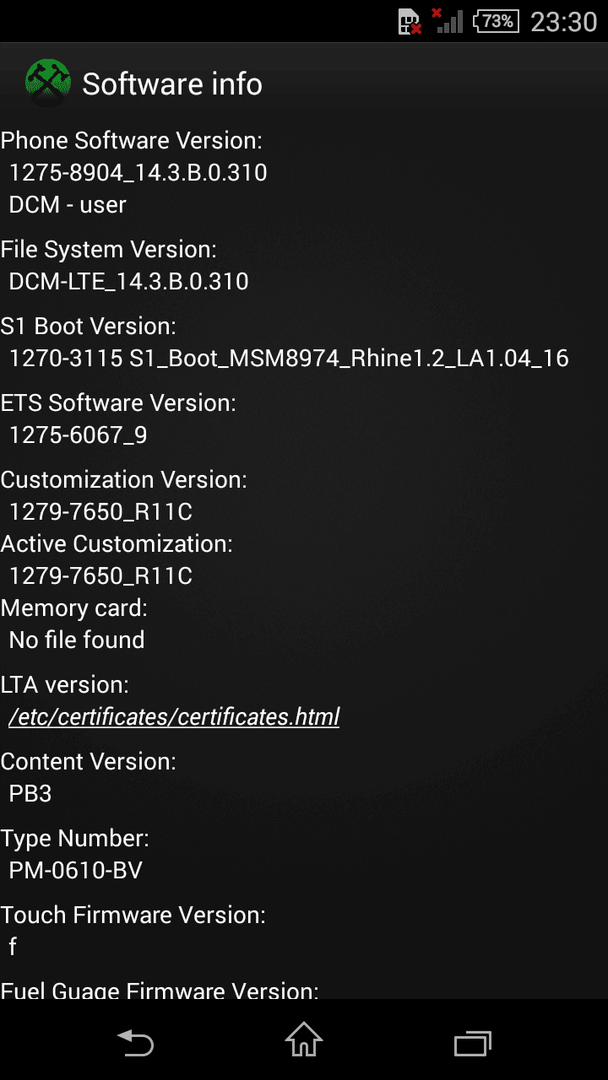Tap Customization Version value 1279-7650_R11C
The height and width of the screenshot is (1080, 608).
101,512
